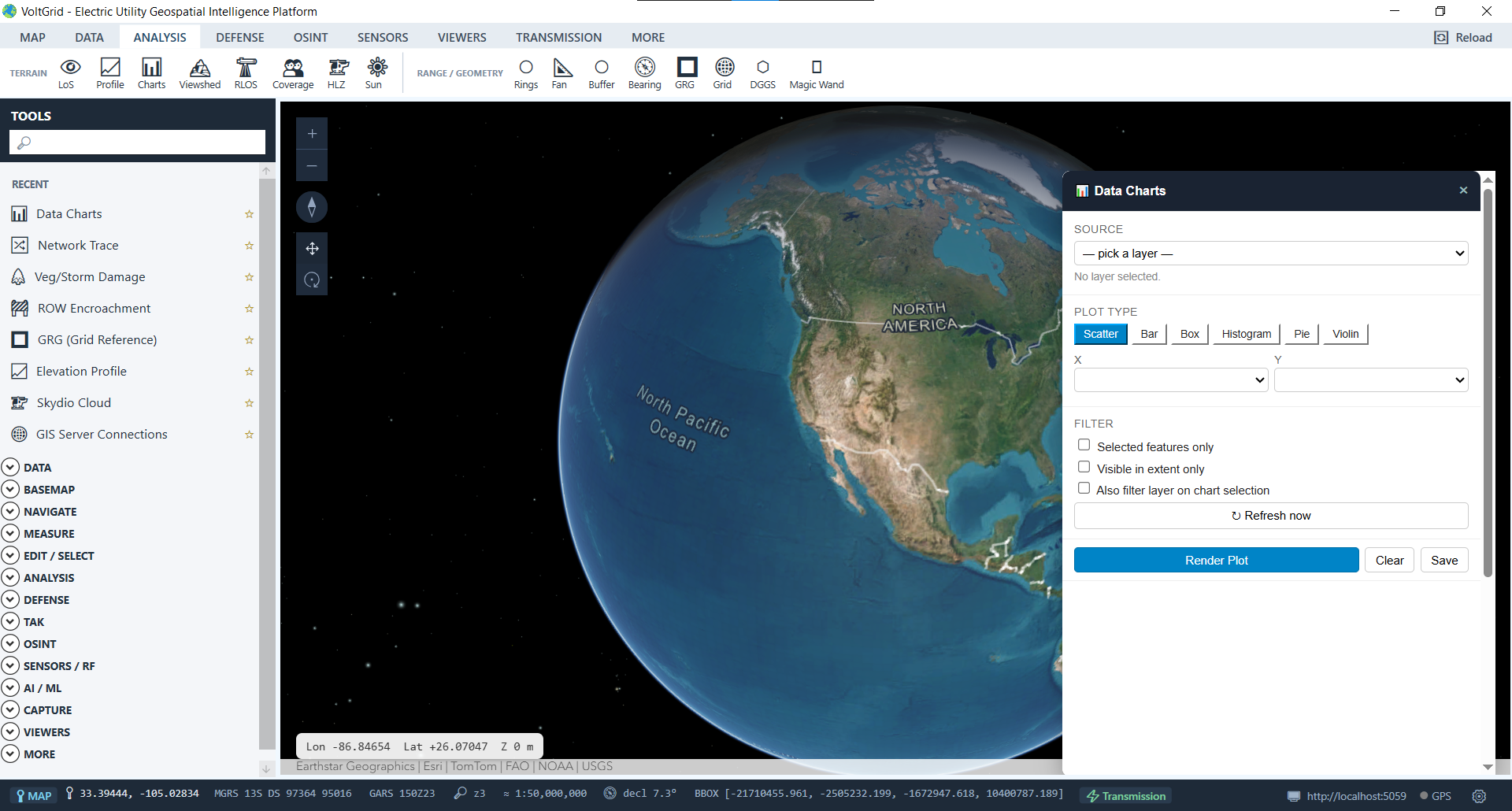Select the Rings range tool

click(x=526, y=73)
